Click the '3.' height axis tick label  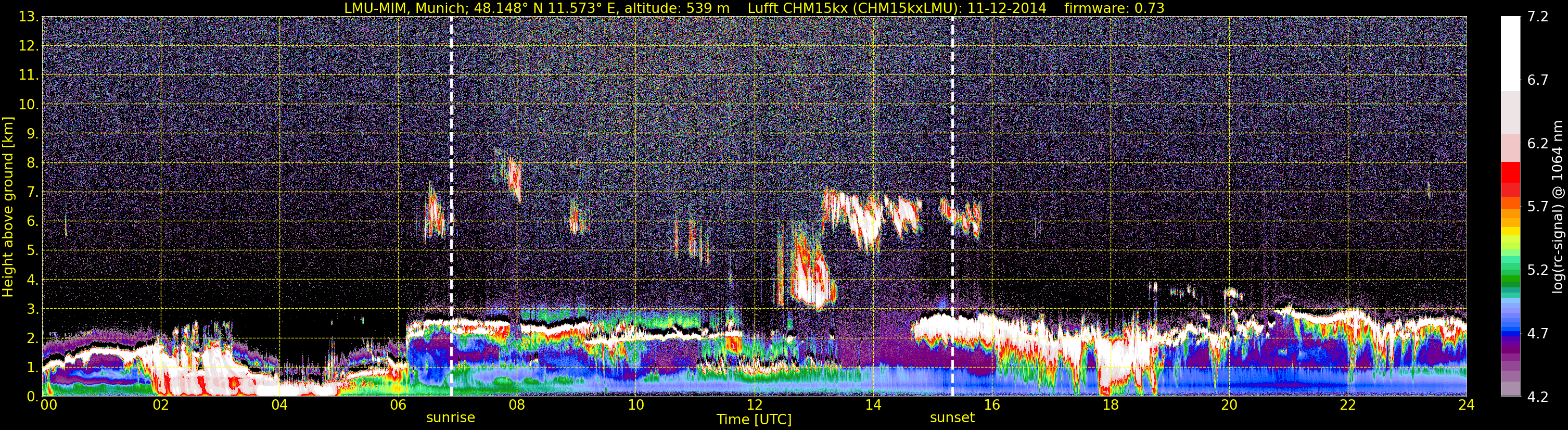pos(32,309)
